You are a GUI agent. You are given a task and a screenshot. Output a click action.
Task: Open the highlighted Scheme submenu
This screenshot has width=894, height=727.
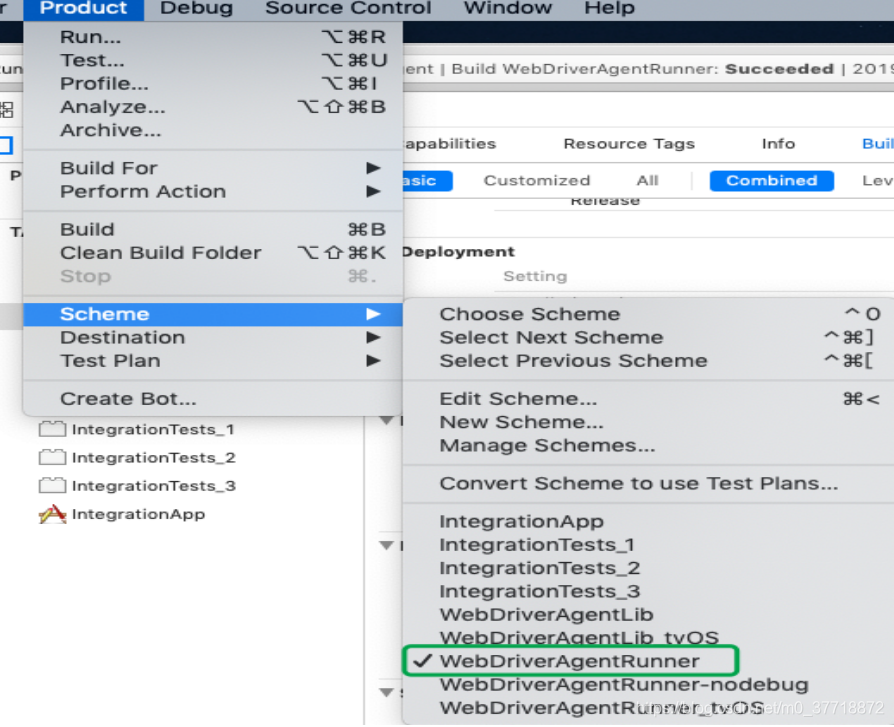pos(213,314)
